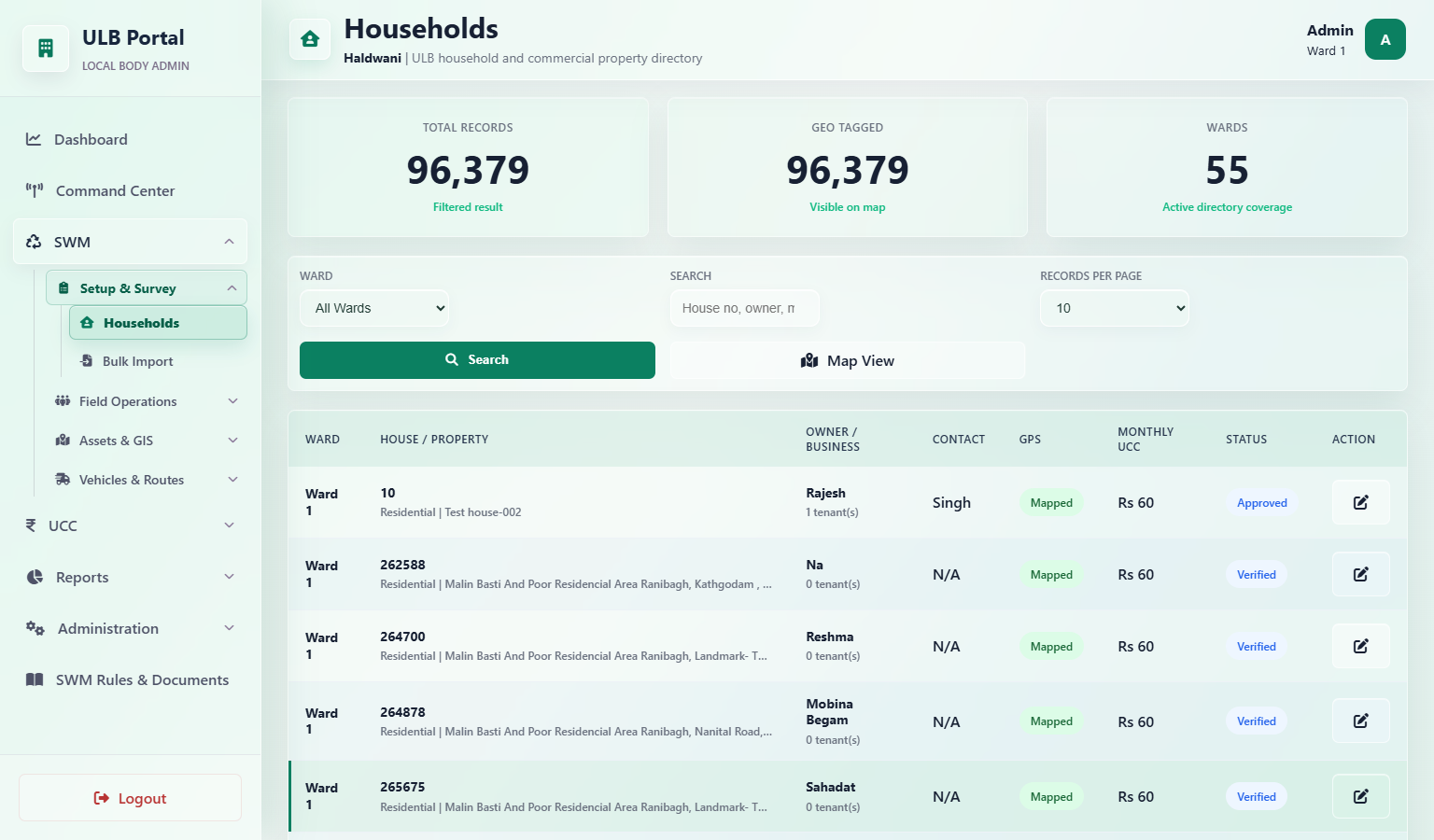This screenshot has width=1434, height=840.
Task: Open edit action for house 264700 row
Action: pos(1361,646)
